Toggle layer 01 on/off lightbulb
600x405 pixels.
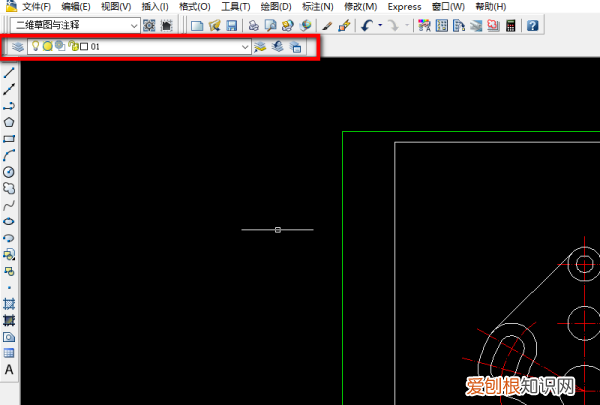pyautogui.click(x=36, y=46)
